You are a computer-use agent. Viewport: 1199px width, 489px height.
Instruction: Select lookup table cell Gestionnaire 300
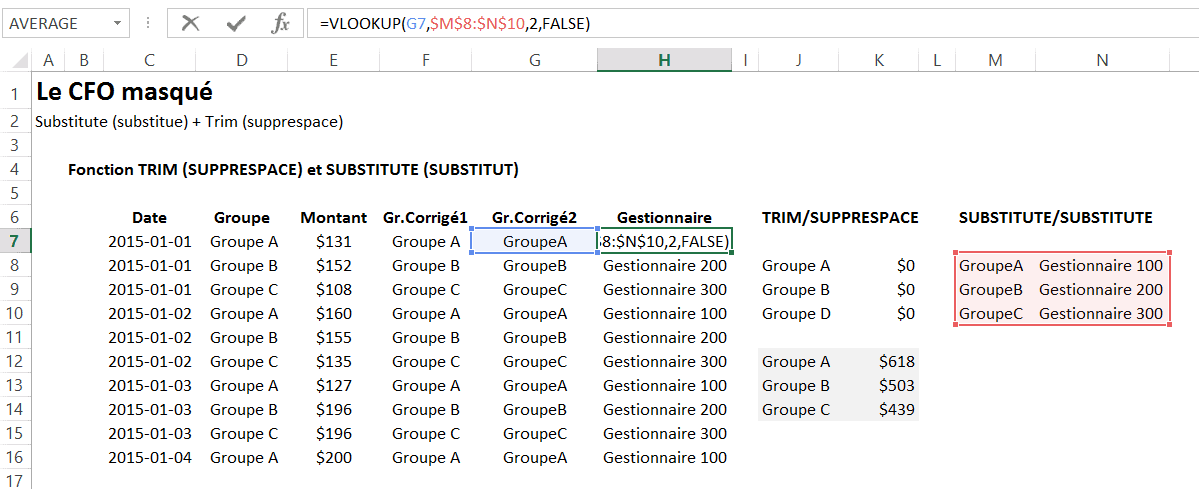[x=1101, y=313]
